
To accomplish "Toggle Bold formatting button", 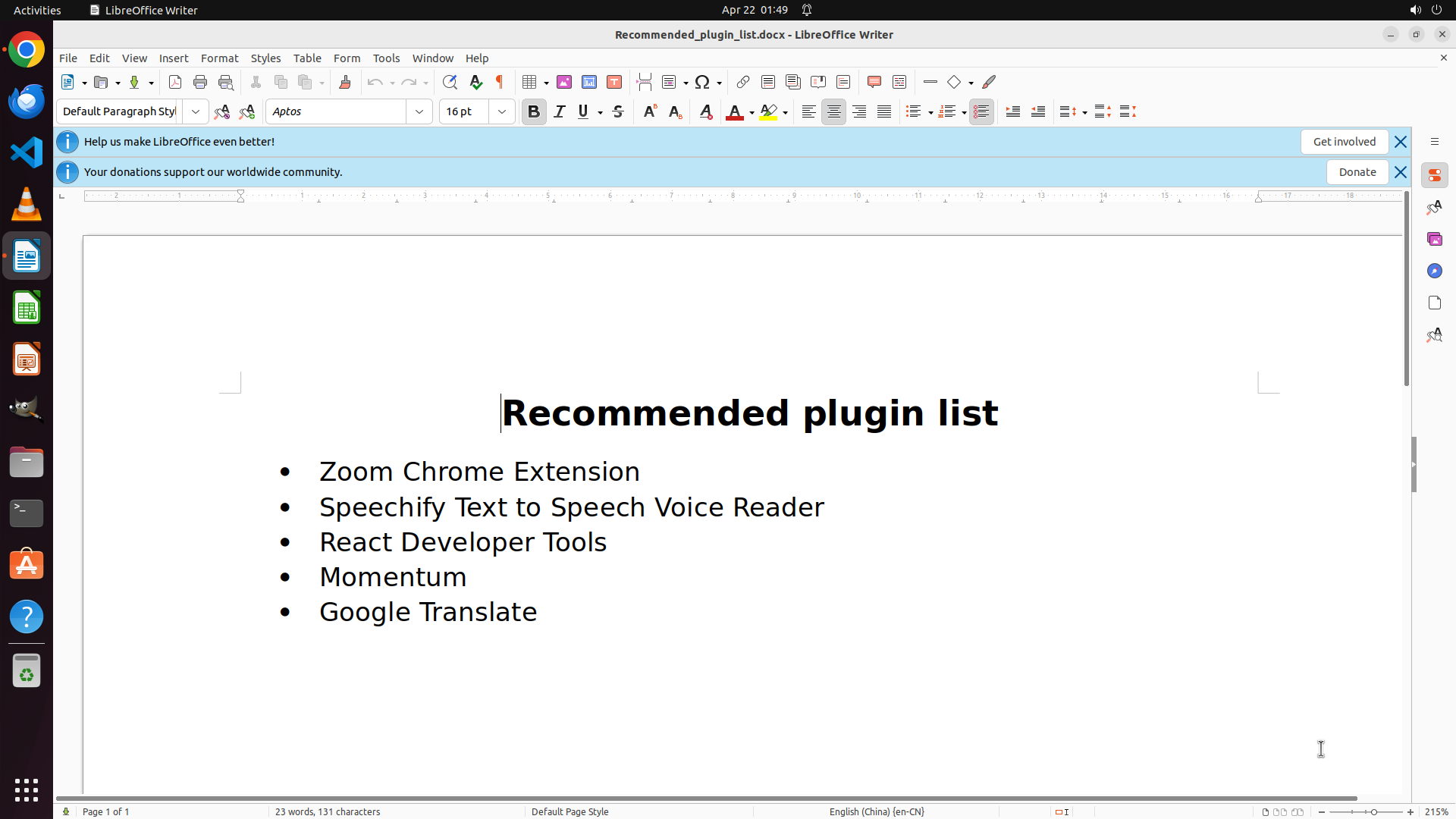I will click(x=534, y=111).
